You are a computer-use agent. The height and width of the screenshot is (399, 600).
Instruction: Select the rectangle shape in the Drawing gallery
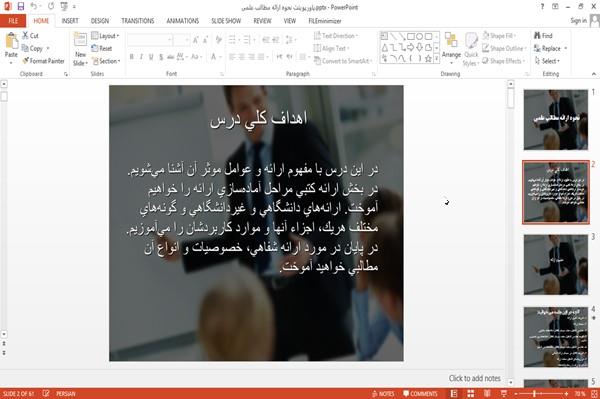pos(411,37)
